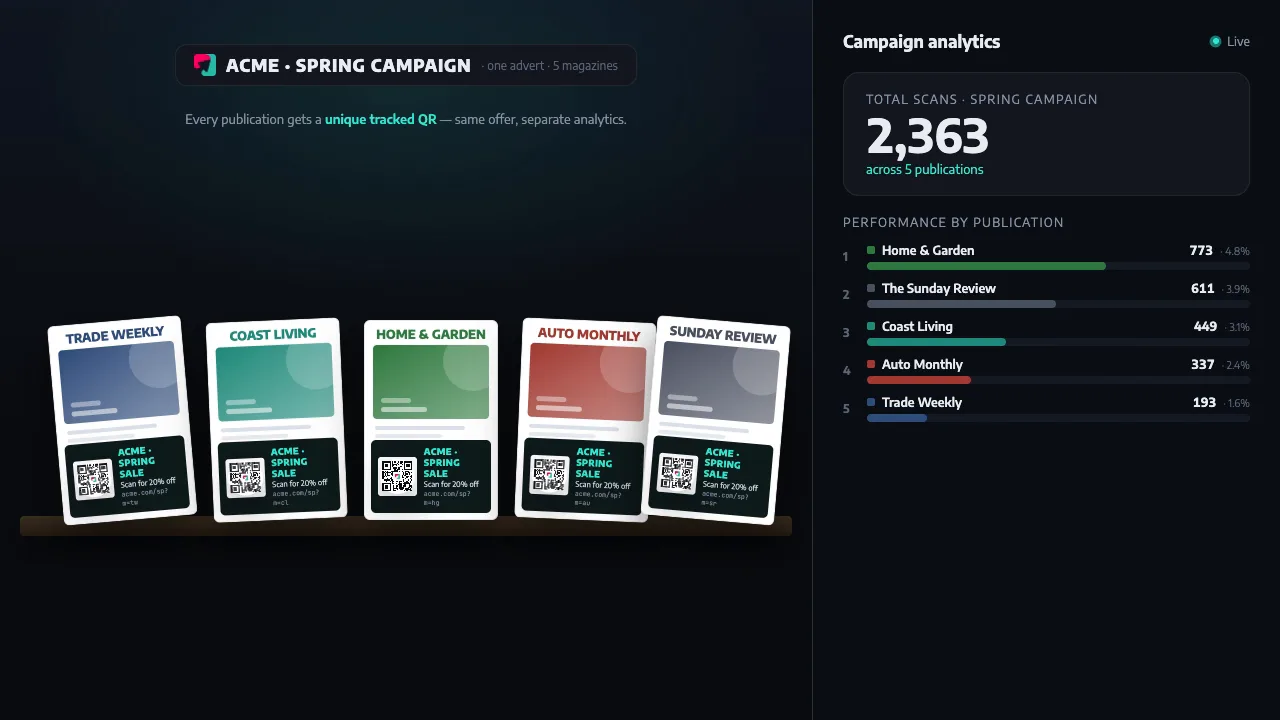Click the QR code on Home & Garden magazine
Viewport: 1280px width, 720px height.
click(397, 476)
